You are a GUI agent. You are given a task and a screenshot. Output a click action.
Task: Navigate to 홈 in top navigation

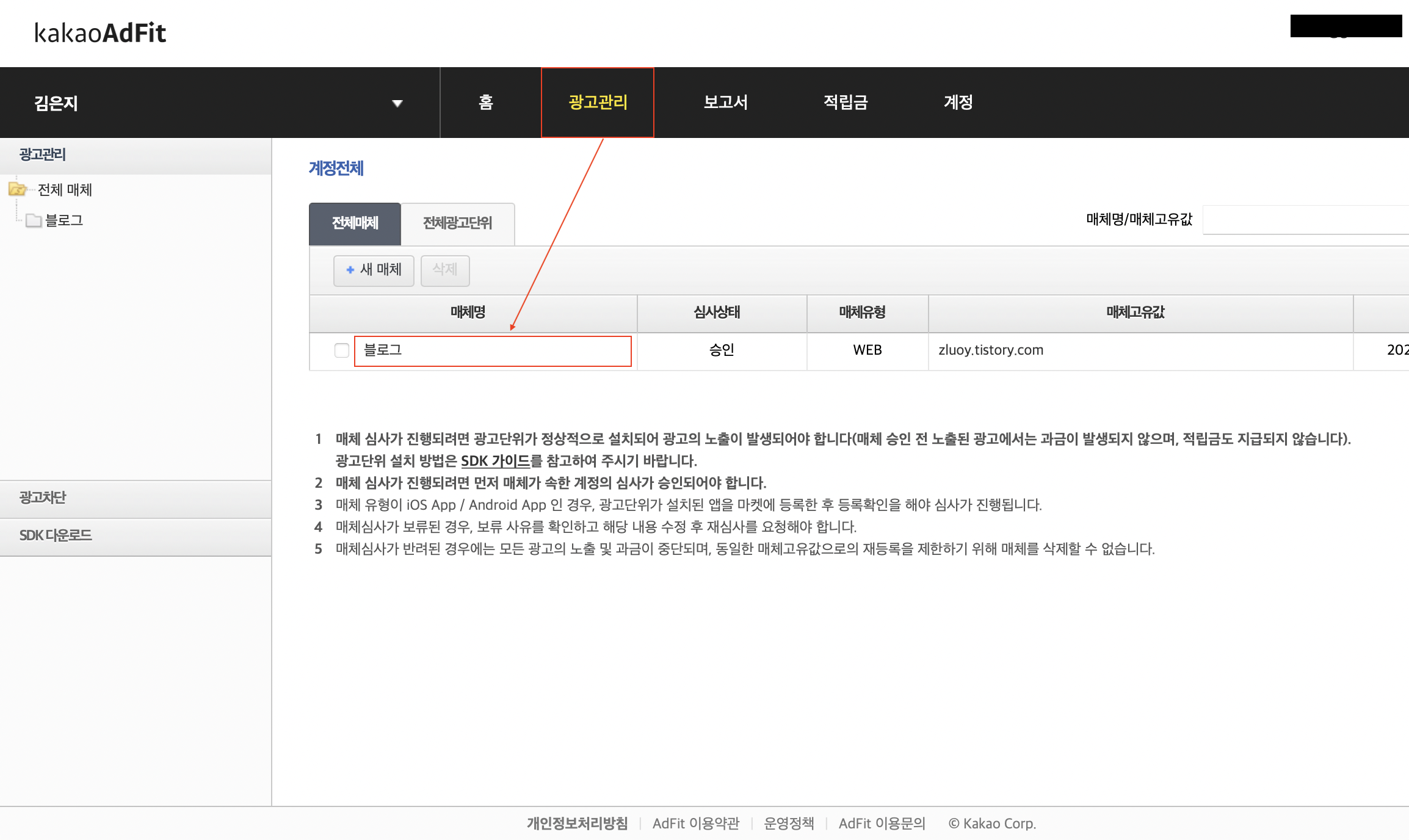(x=485, y=103)
